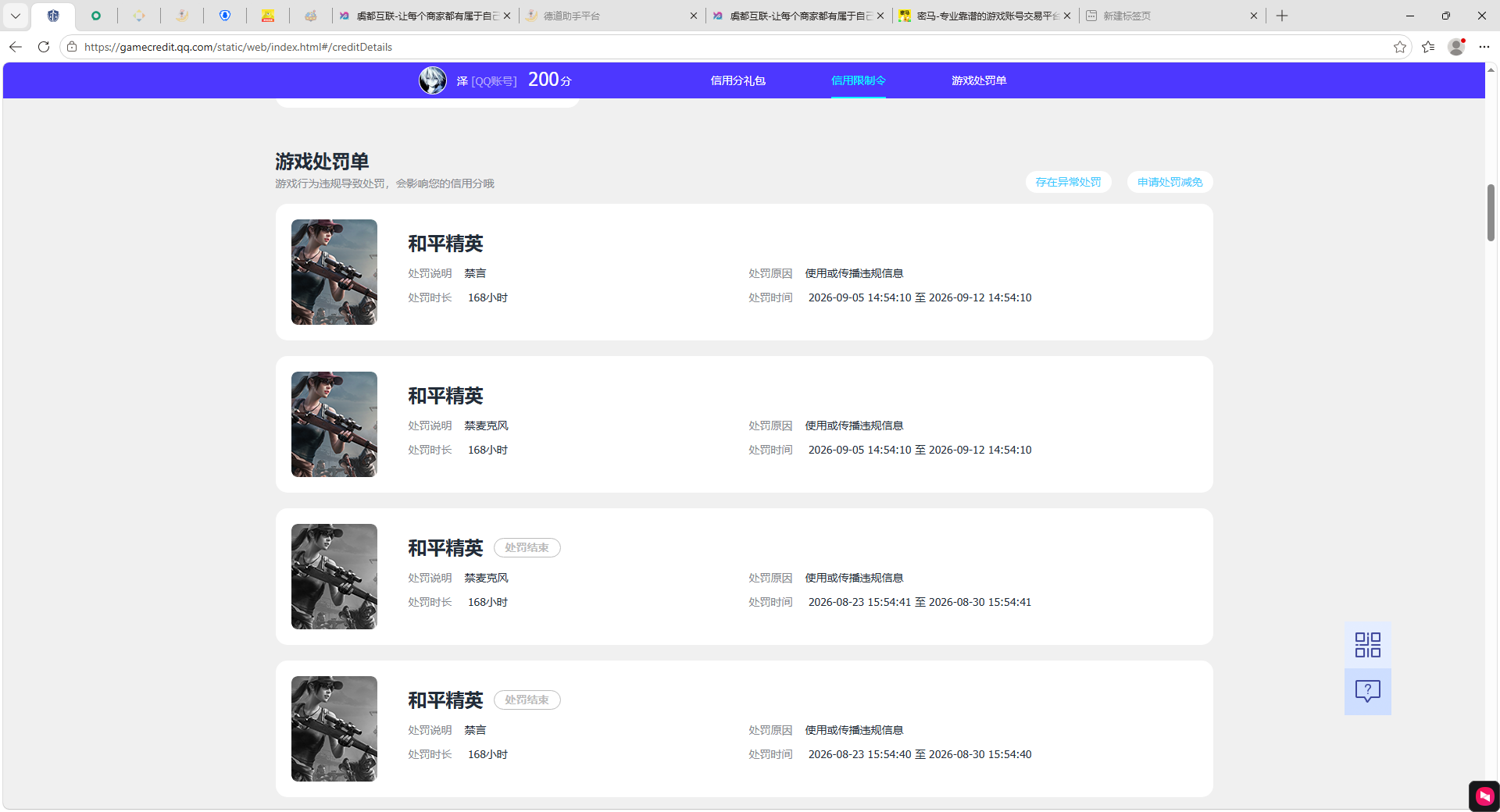Click the 处罚结束 badge on the ended 禁言 card
The height and width of the screenshot is (812, 1500).
pyautogui.click(x=527, y=700)
